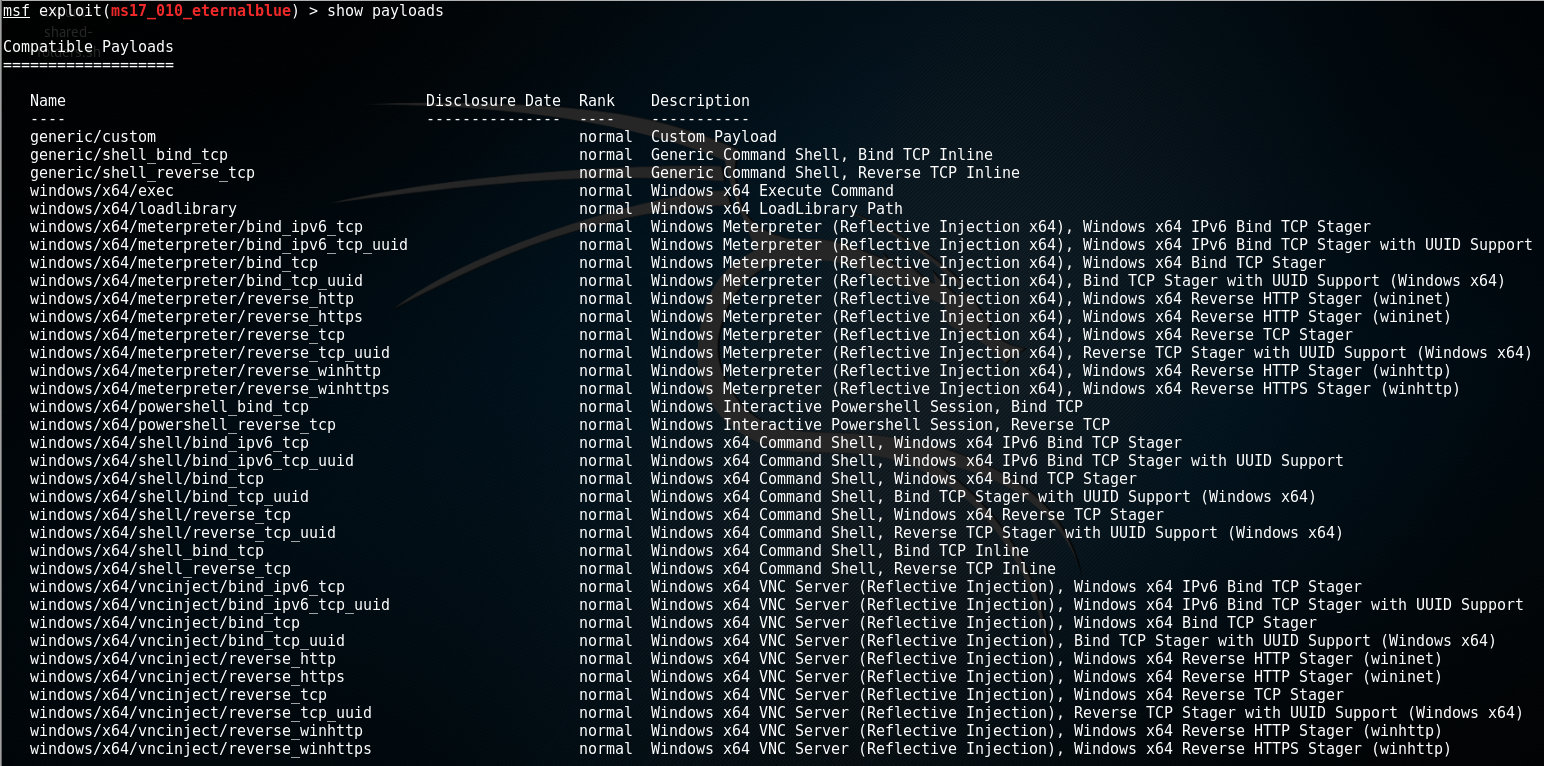
Task: Select windows/x64/shell/bind_tcp payload name
Action: pyautogui.click(x=147, y=479)
